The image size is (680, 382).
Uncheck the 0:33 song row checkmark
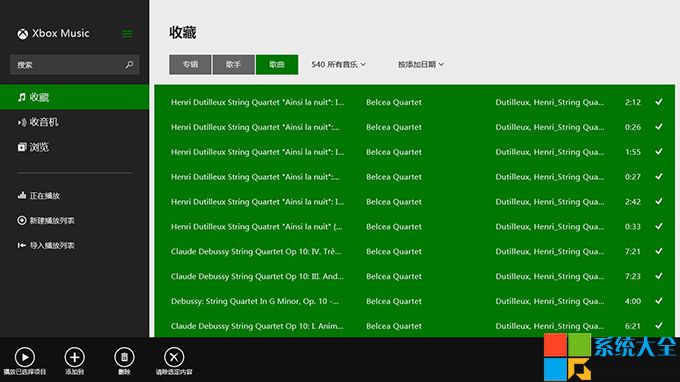tap(659, 226)
